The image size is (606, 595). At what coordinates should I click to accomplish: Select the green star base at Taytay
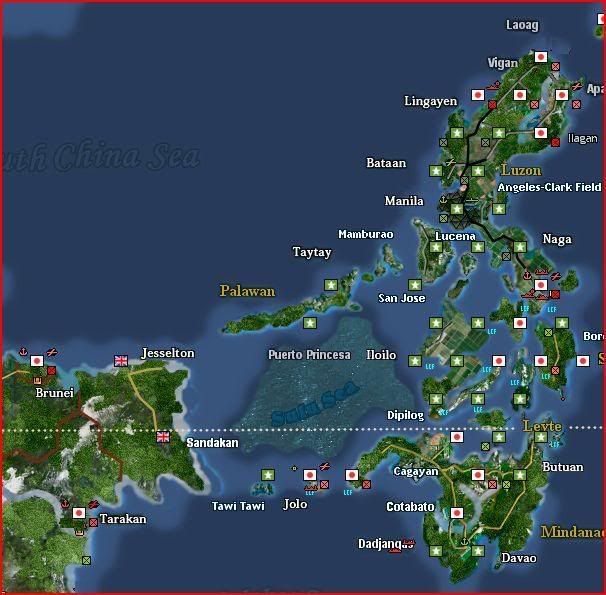[331, 285]
